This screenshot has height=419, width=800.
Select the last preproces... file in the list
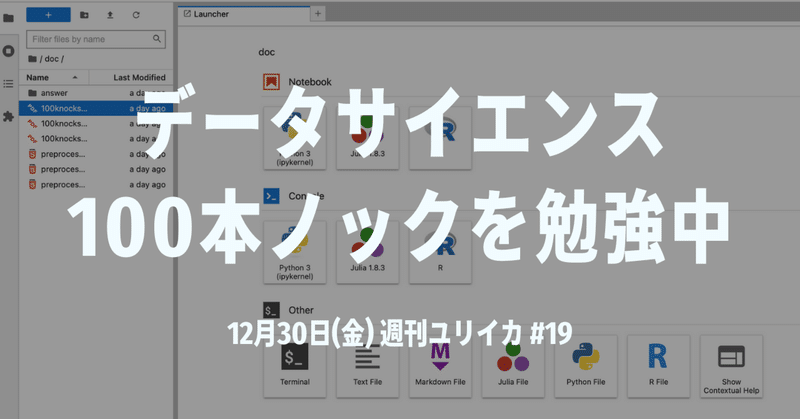point(96,185)
